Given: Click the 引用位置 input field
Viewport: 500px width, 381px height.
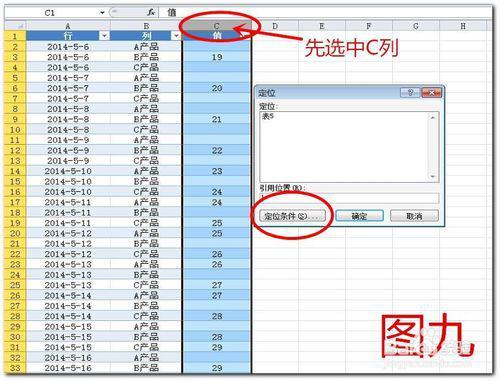Looking at the screenshot, I should tap(349, 198).
